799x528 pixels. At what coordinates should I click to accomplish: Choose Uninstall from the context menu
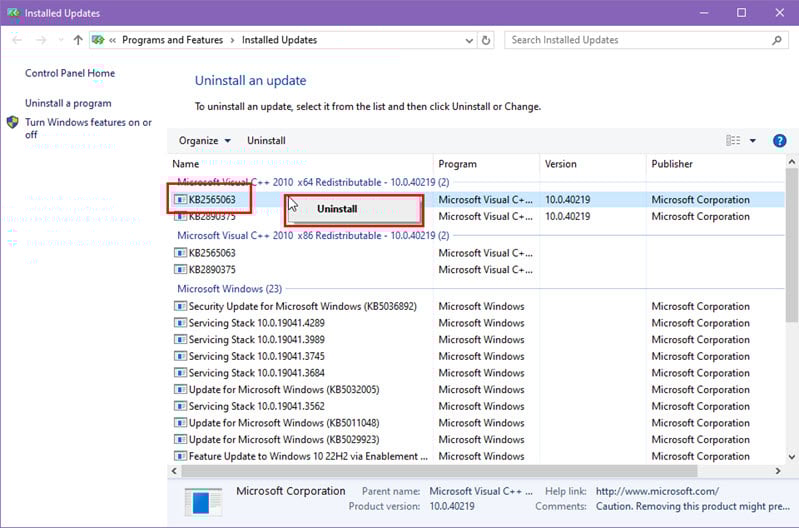pos(354,209)
